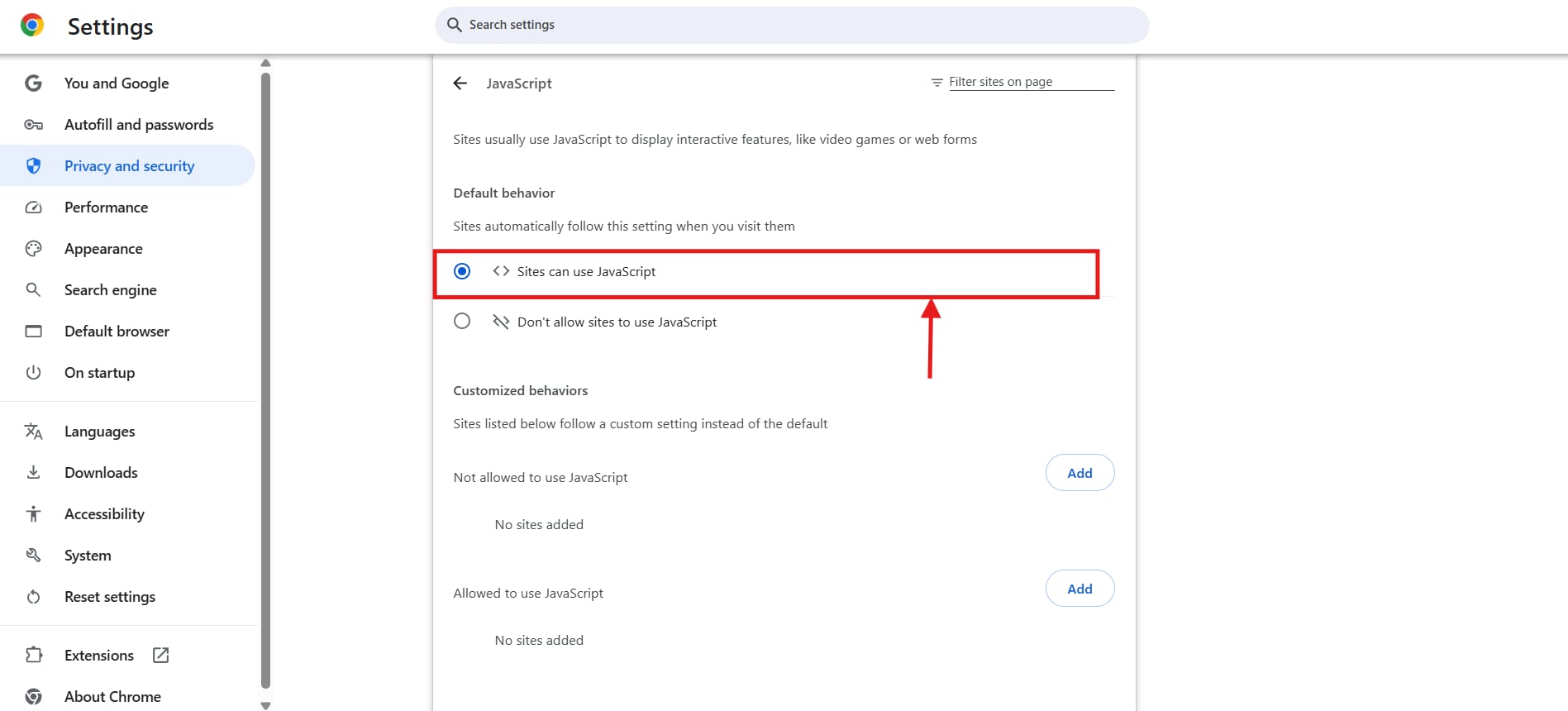Click the filter icon near Filter sites
The width and height of the screenshot is (1568, 711).
tap(936, 82)
